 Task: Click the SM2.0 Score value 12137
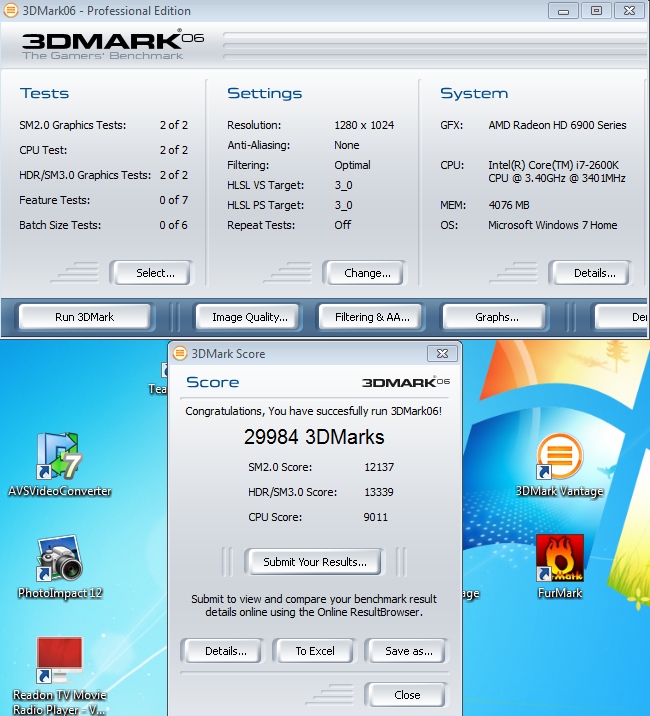379,467
